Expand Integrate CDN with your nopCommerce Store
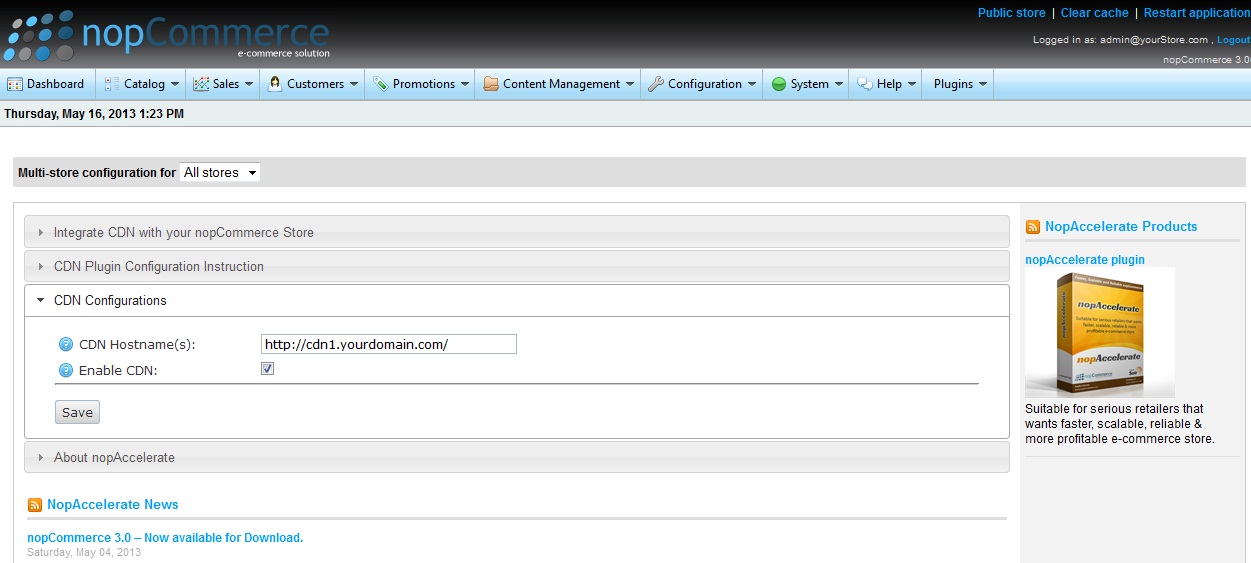This screenshot has width=1251, height=563. click(516, 232)
